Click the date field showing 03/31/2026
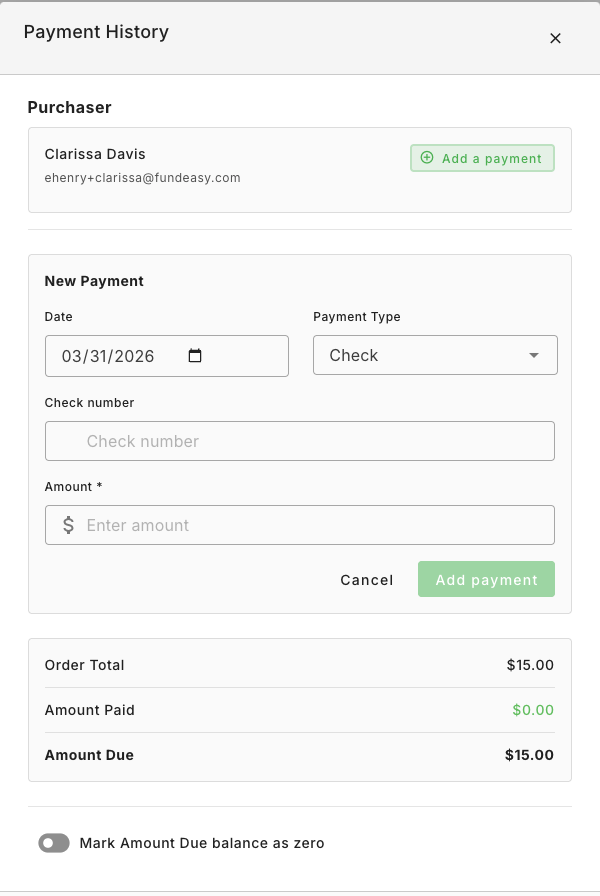 tap(167, 356)
